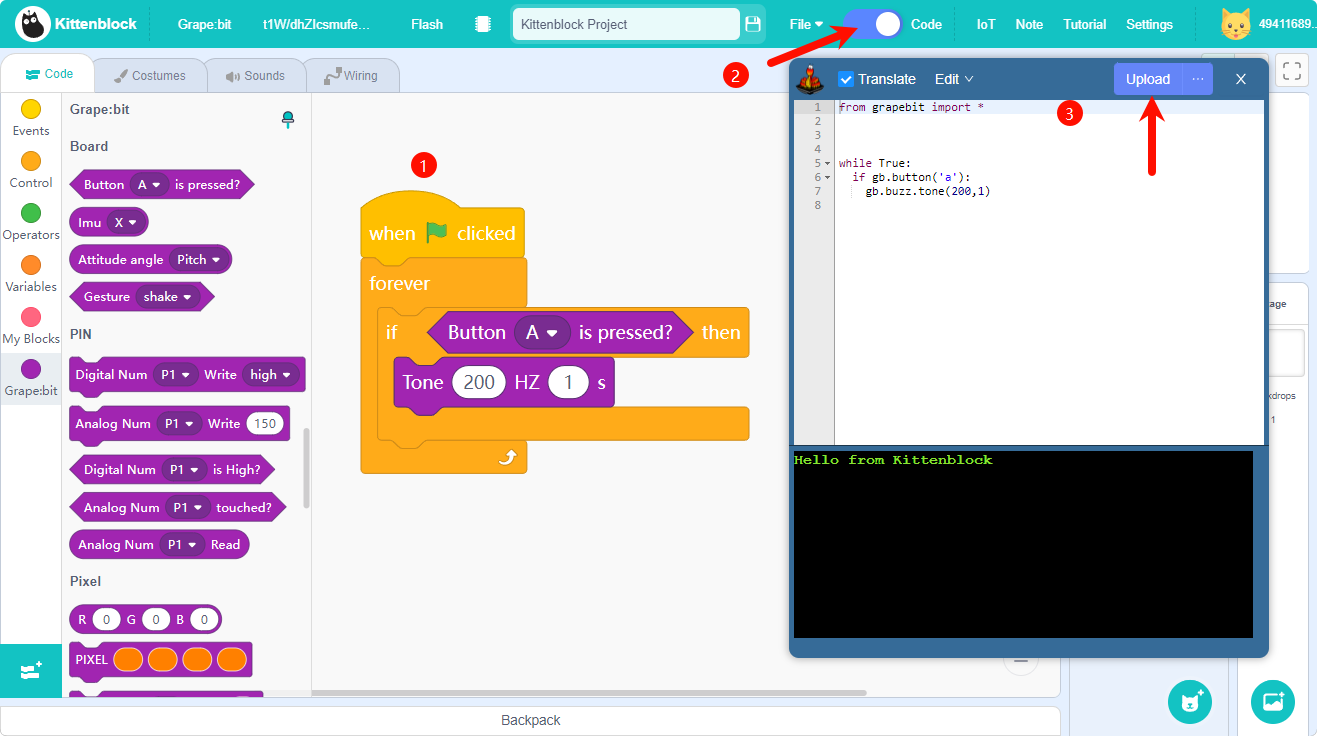Open the Settings menu
The width and height of the screenshot is (1317, 736).
(x=1149, y=24)
